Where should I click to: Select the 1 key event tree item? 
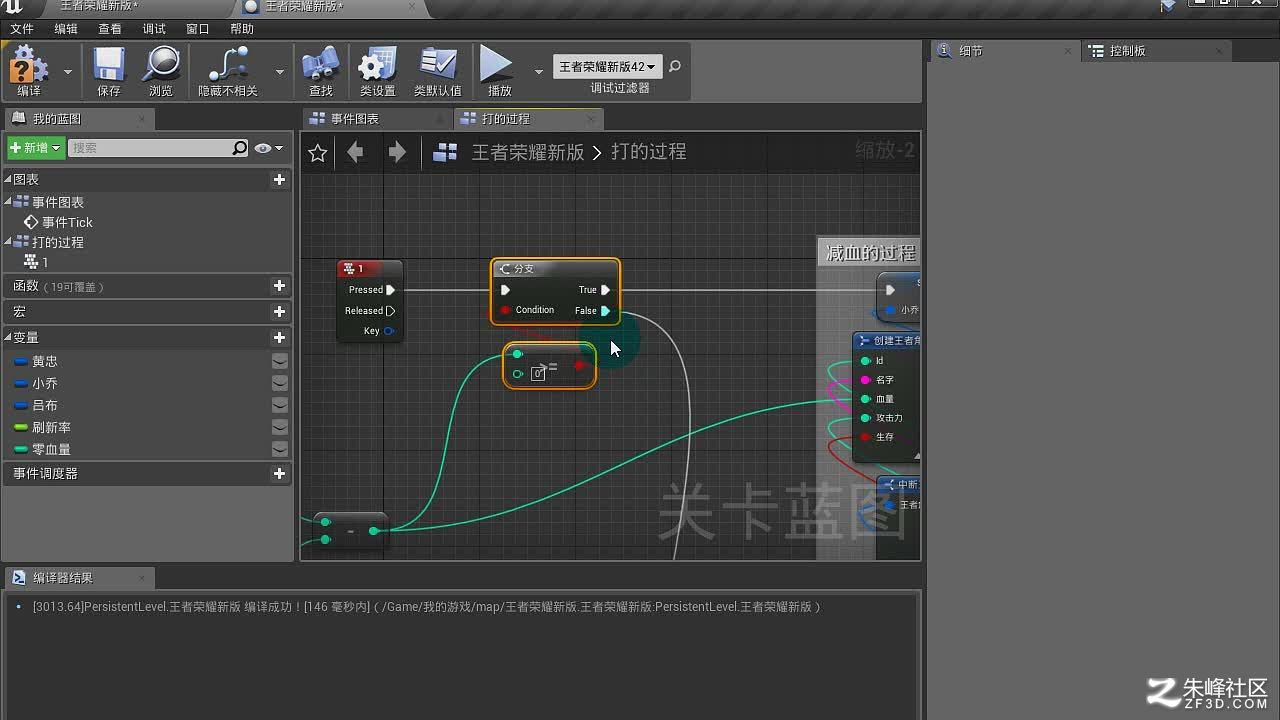[x=45, y=262]
